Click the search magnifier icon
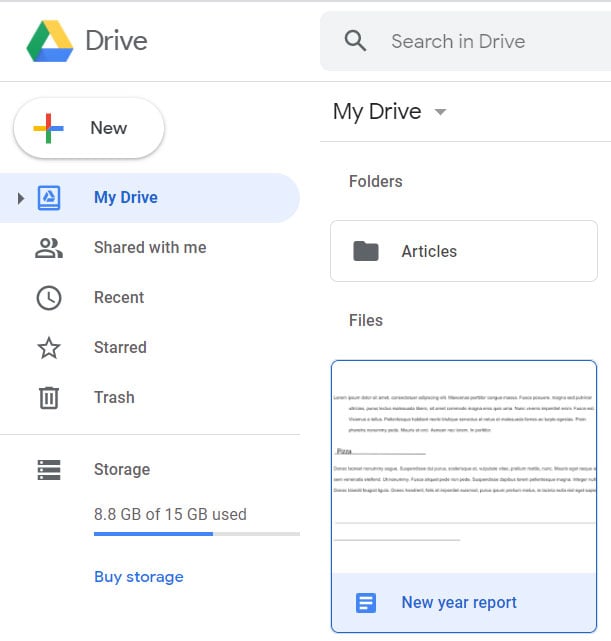 pyautogui.click(x=355, y=41)
